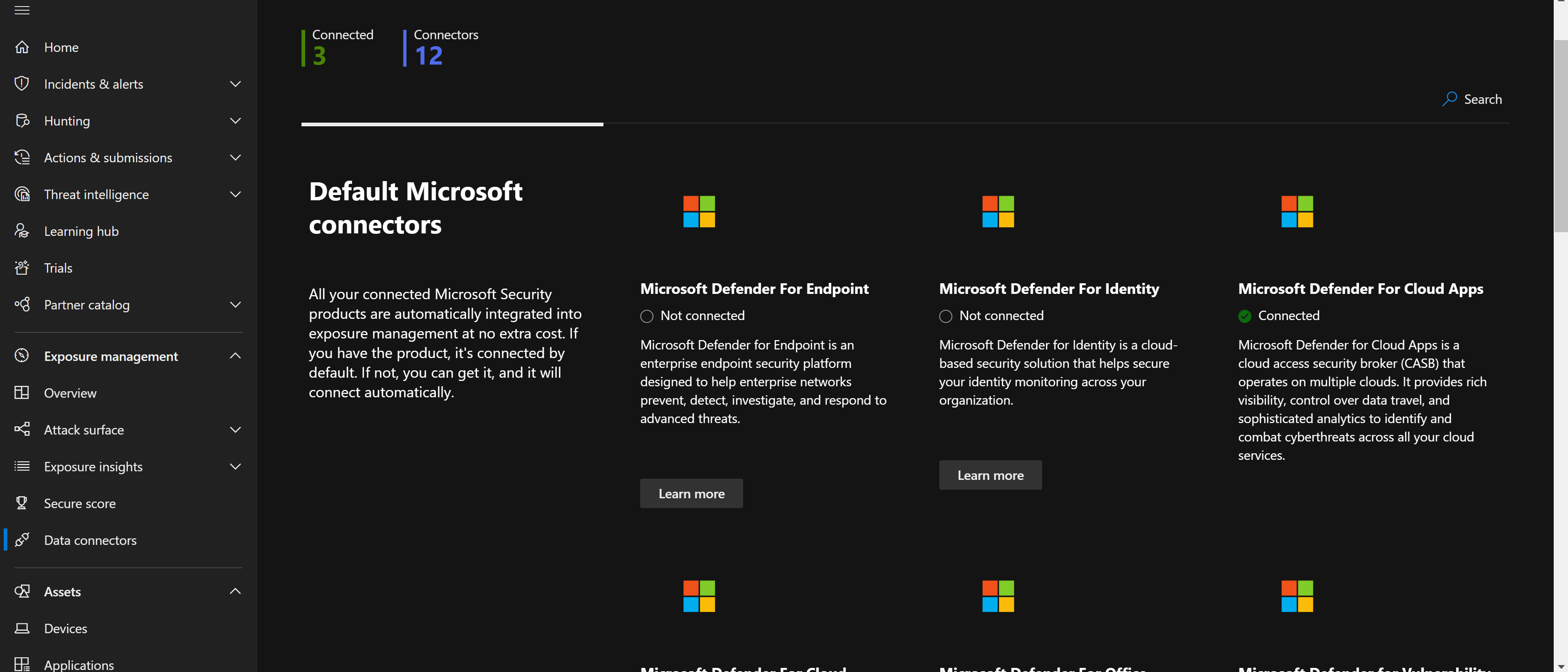Click the Connected status text for Cloud Apps
Screen dimensions: 1568x672
1289,316
